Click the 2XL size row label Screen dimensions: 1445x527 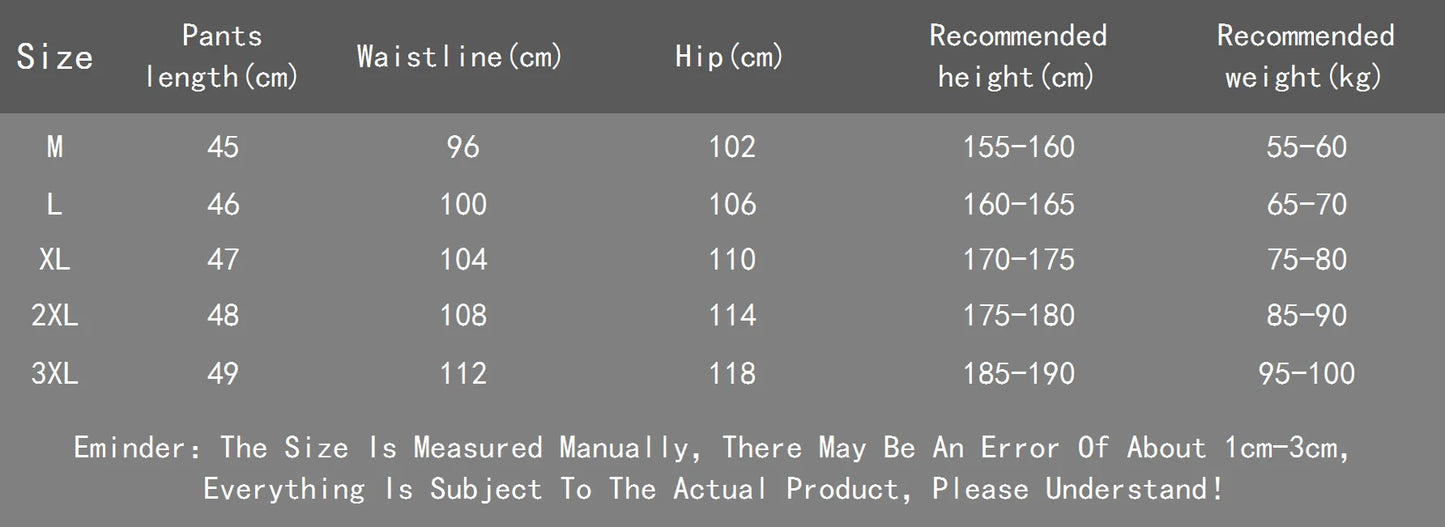click(55, 316)
